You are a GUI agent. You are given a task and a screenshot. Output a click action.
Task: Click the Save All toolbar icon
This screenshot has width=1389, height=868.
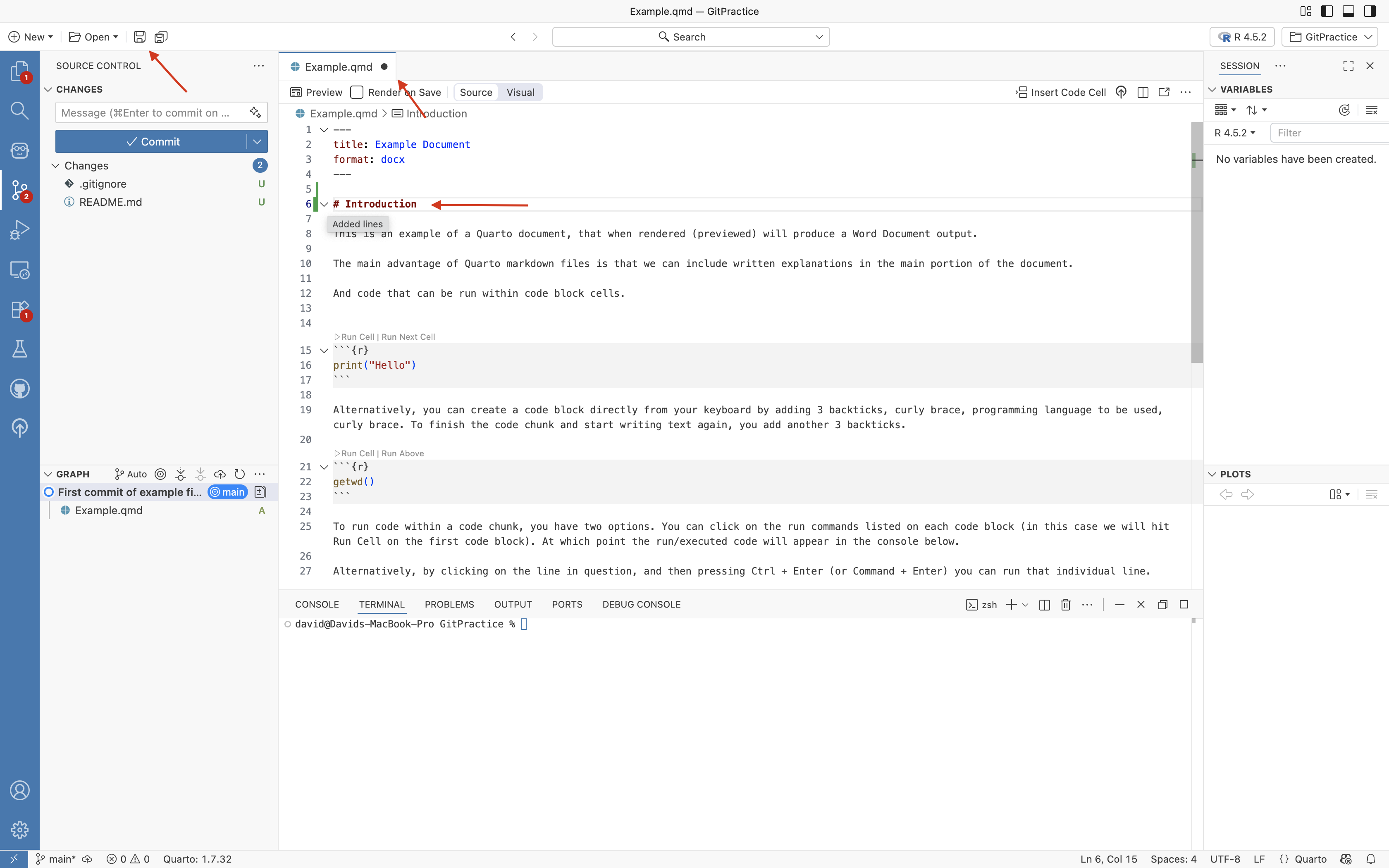point(161,37)
